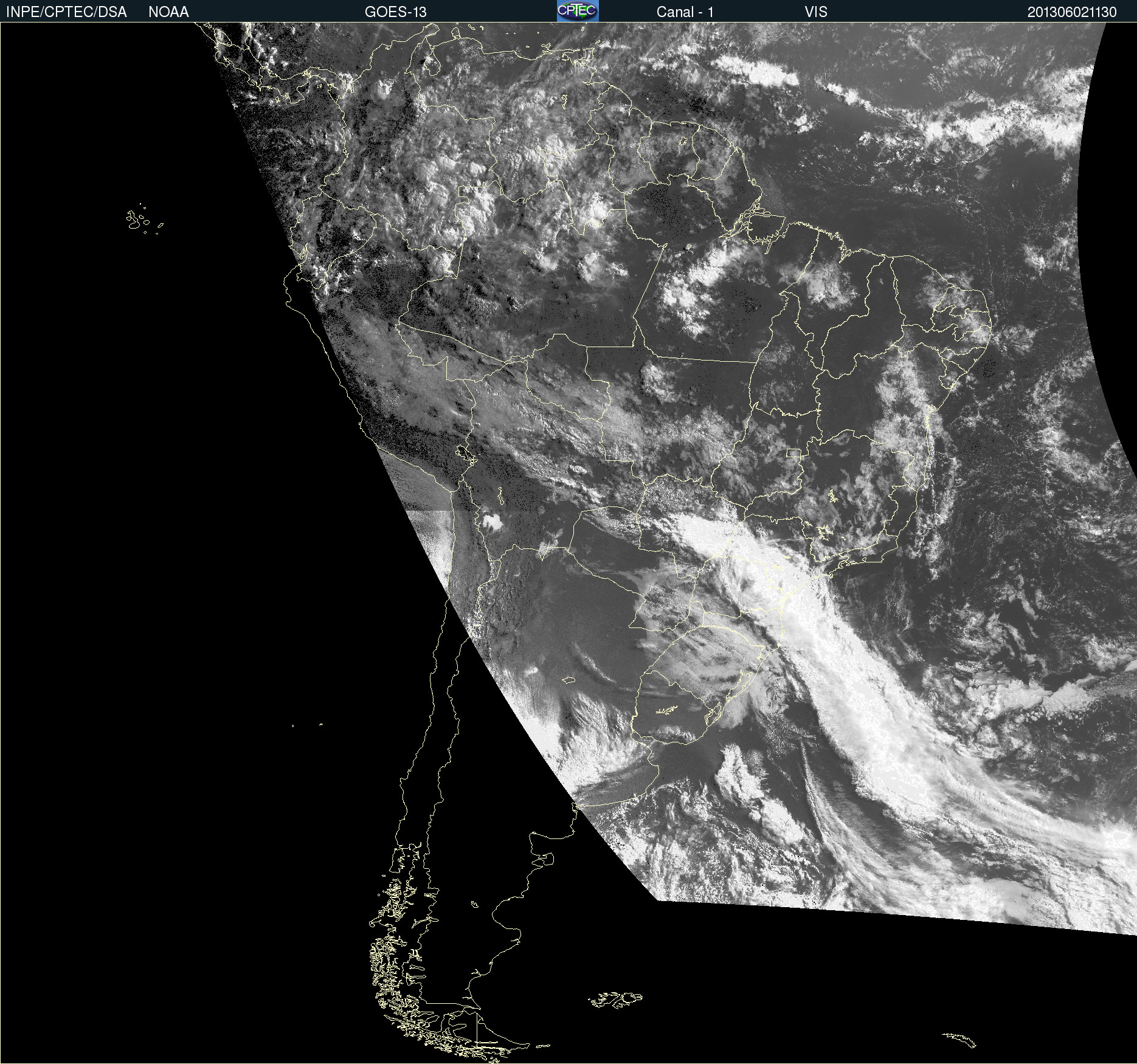The width and height of the screenshot is (1137, 1064).
Task: Select the NOAA label in the header
Action: pyautogui.click(x=168, y=12)
